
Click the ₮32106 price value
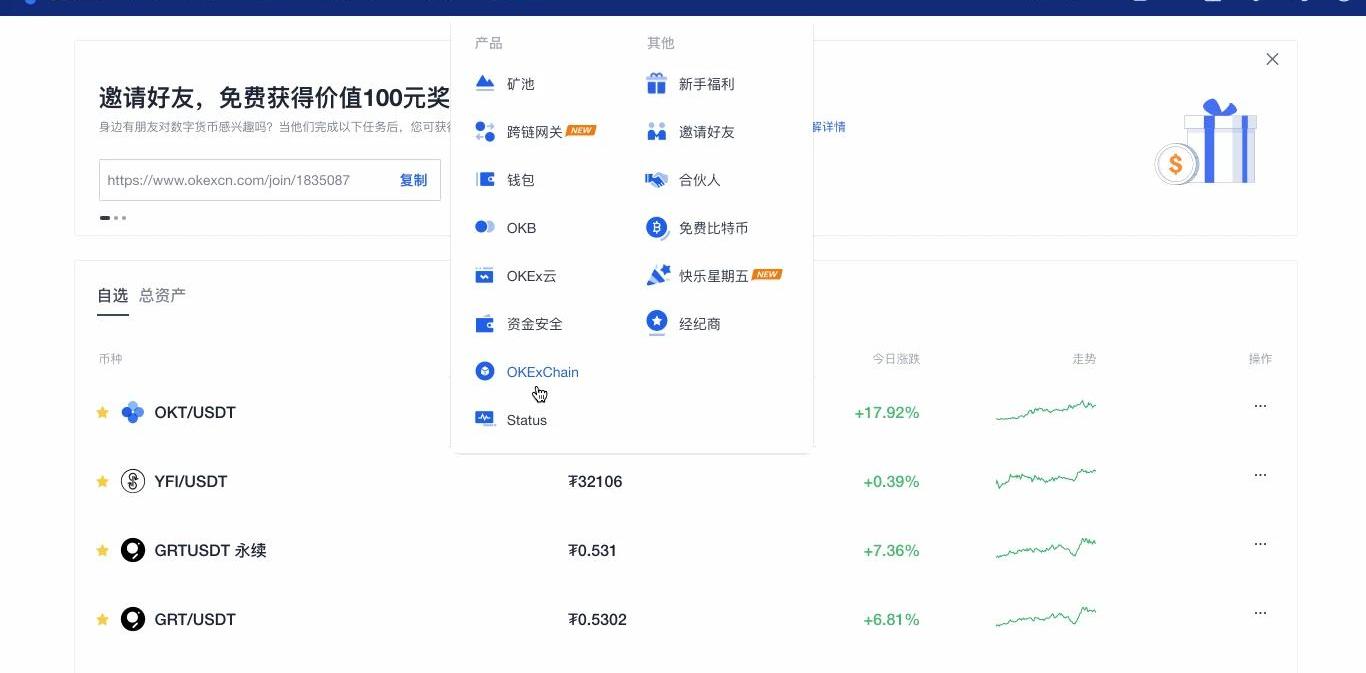point(595,481)
